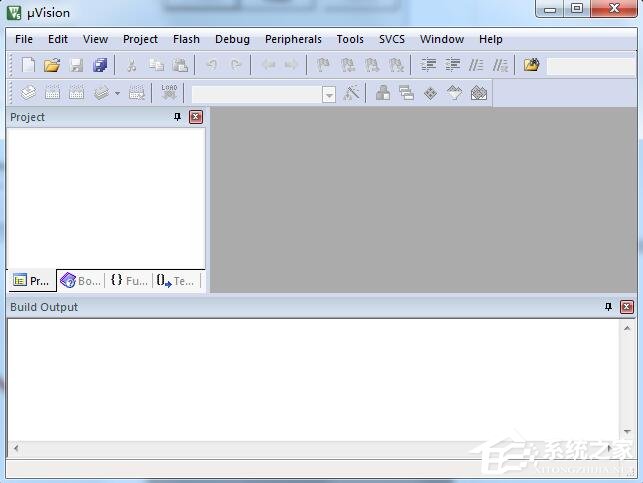Viewport: 643px width, 483px height.
Task: Click the LOAD download icon
Action: (169, 93)
